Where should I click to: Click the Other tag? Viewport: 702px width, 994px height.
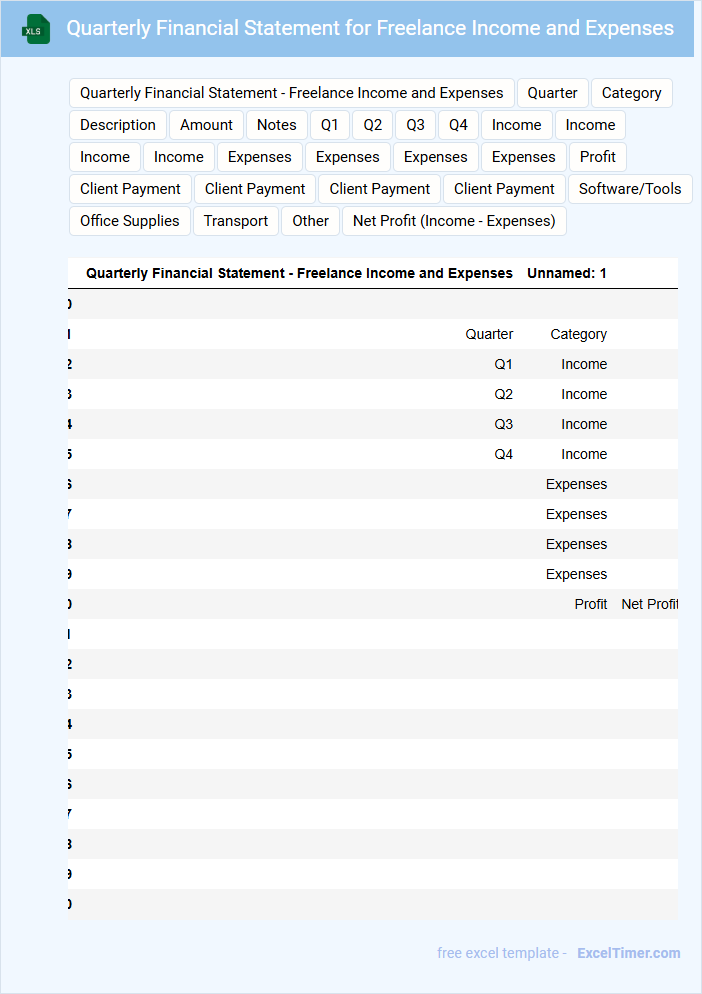click(x=310, y=221)
